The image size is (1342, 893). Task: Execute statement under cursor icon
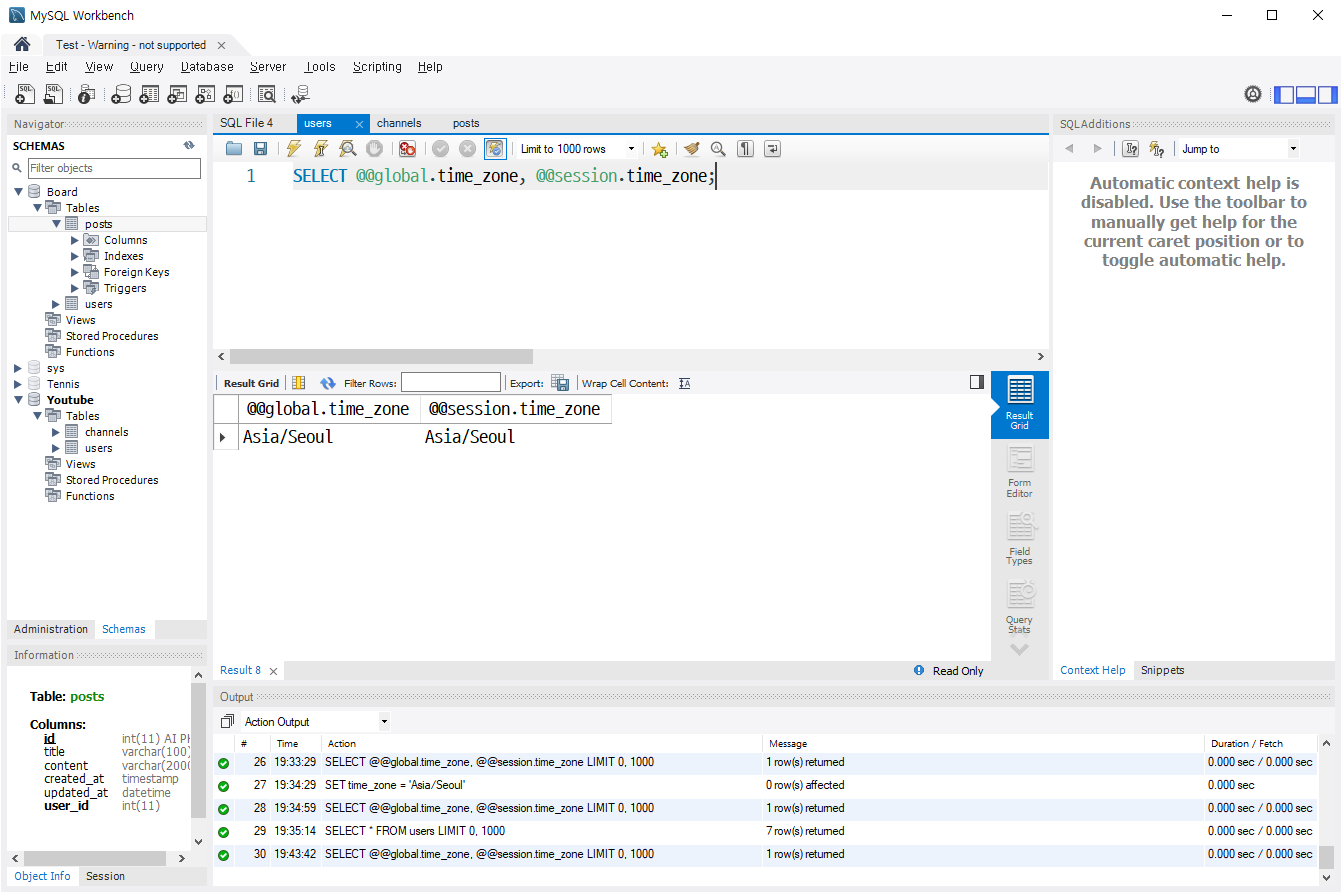[320, 149]
